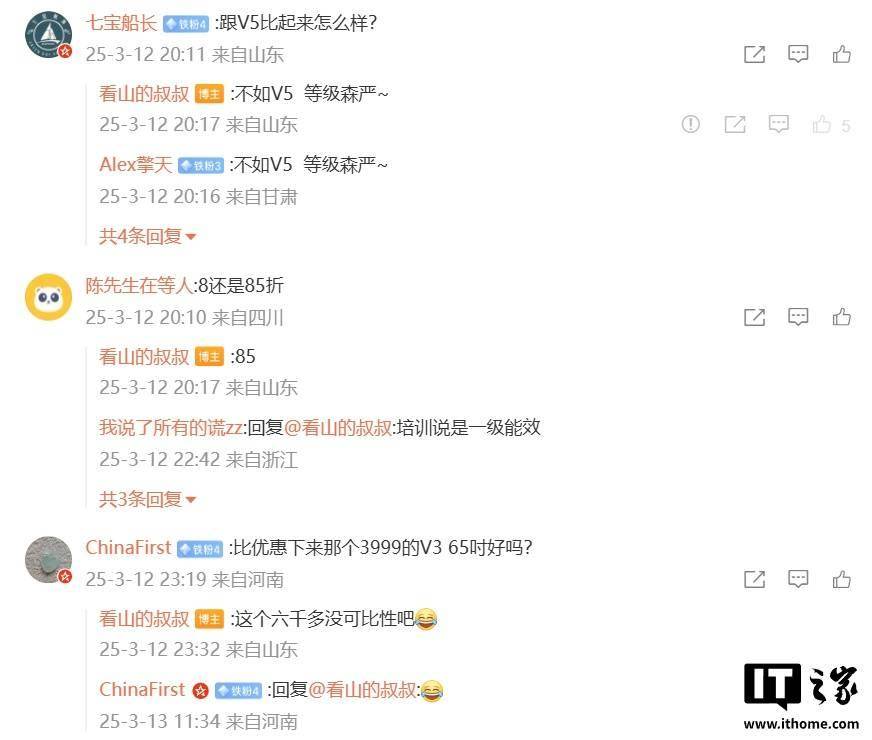Image resolution: width=872 pixels, height=740 pixels.
Task: Open 我说了所有的谎zz user profile
Action: 171,427
